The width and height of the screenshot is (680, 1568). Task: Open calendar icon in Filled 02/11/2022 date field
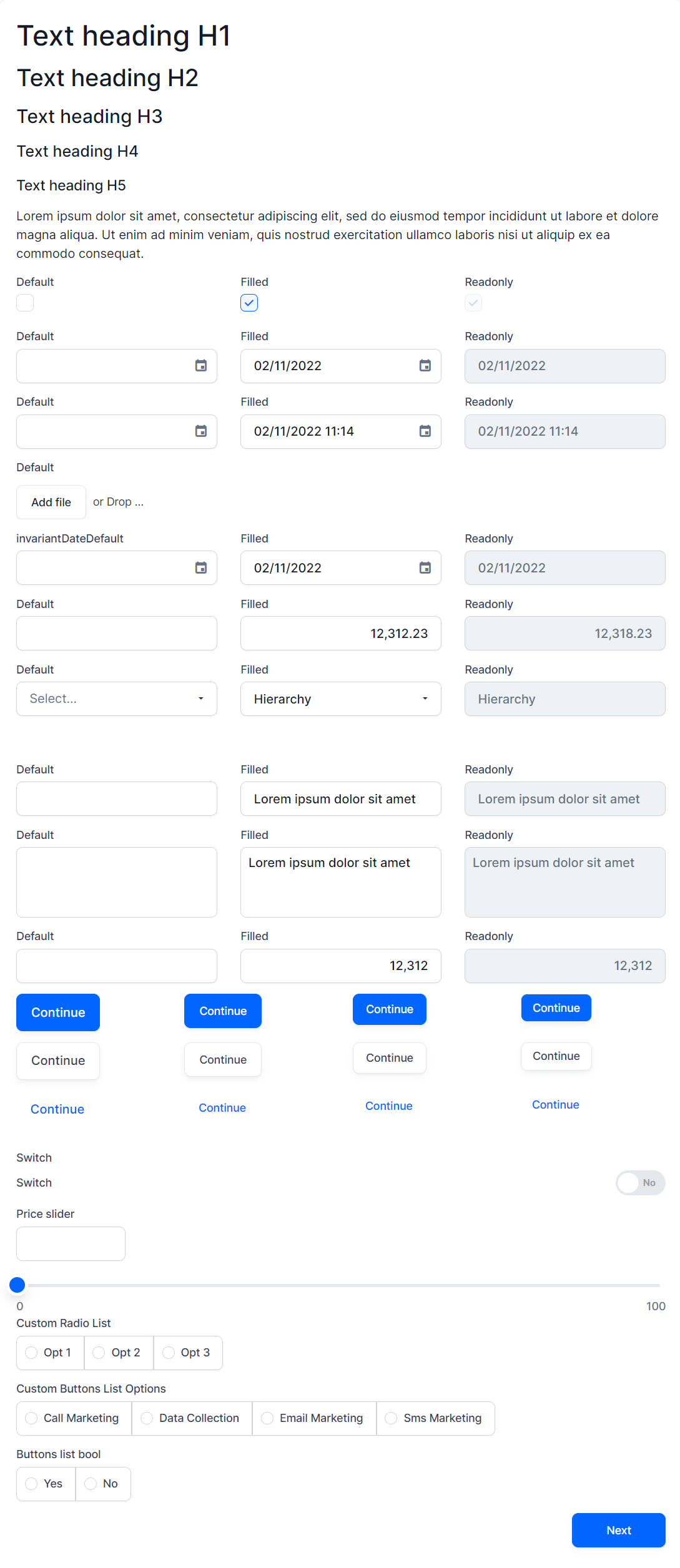click(425, 366)
